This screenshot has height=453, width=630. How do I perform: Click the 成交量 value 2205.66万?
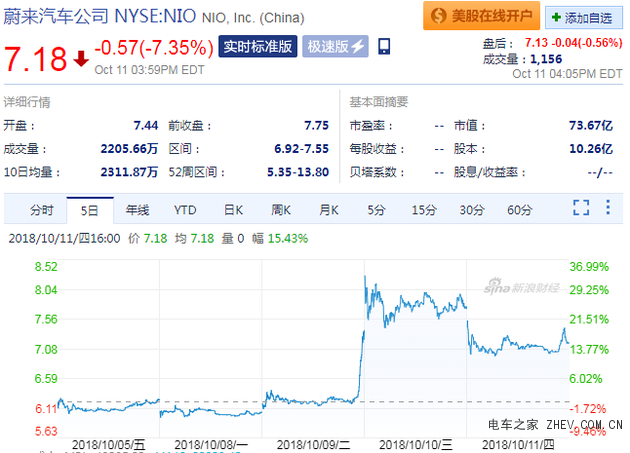129,149
